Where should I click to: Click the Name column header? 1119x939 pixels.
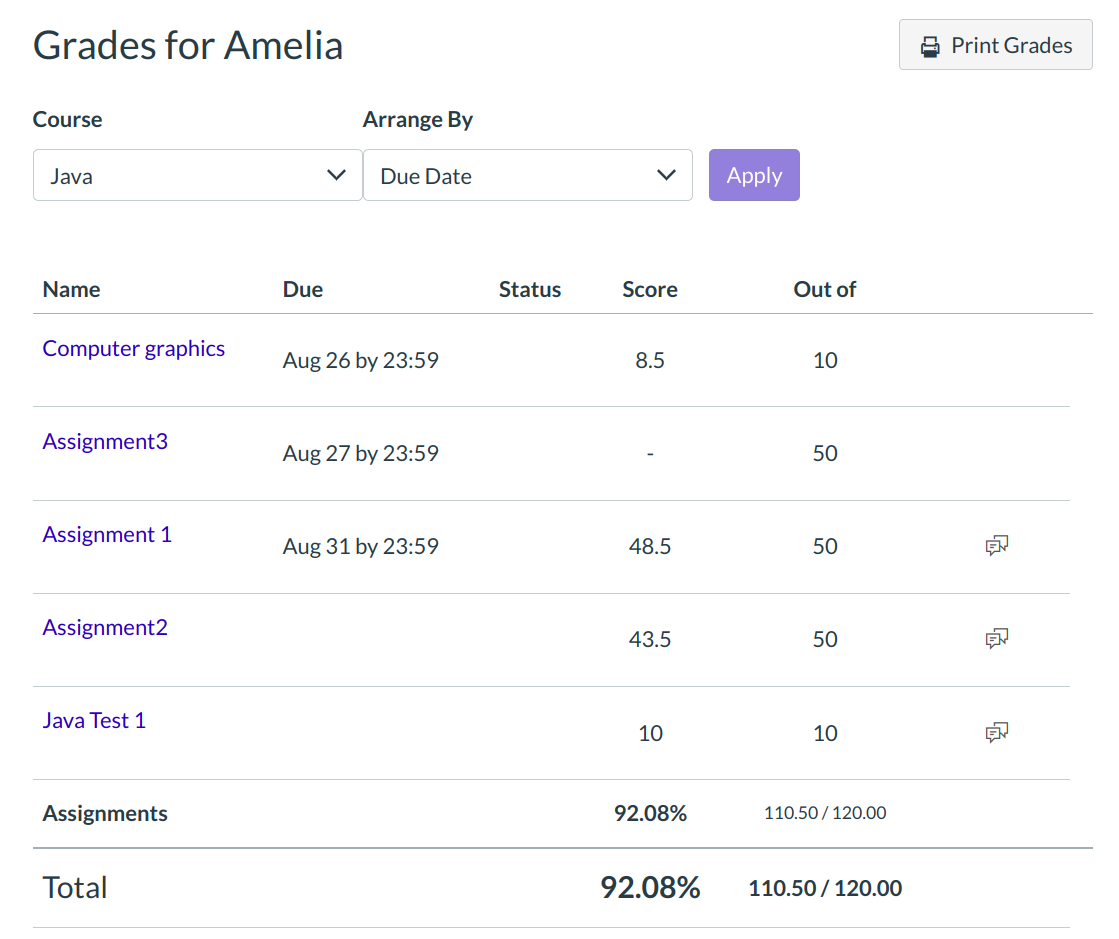71,290
